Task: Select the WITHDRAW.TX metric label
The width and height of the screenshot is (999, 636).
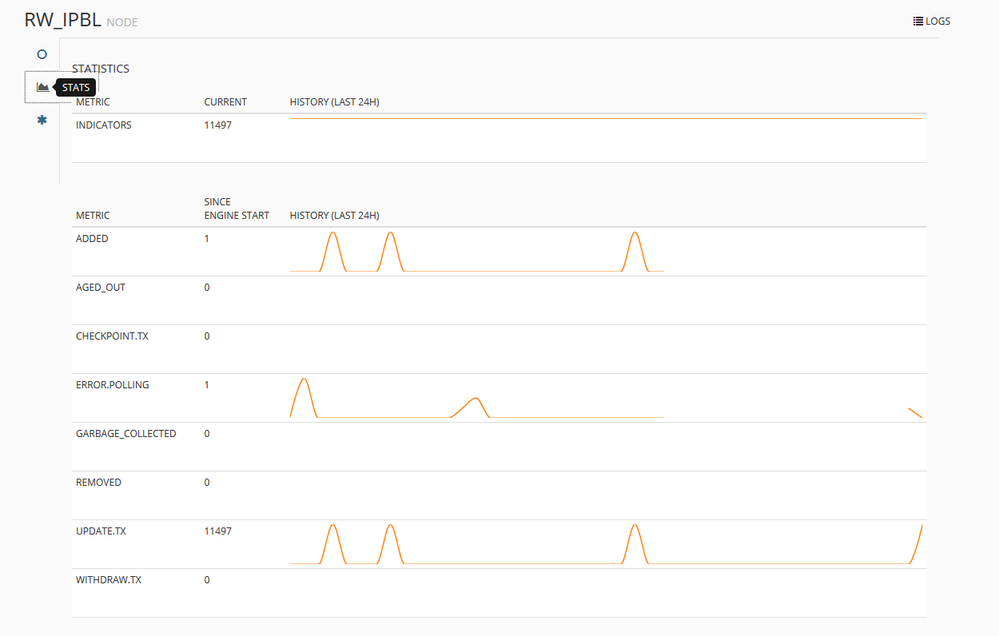Action: pos(108,580)
